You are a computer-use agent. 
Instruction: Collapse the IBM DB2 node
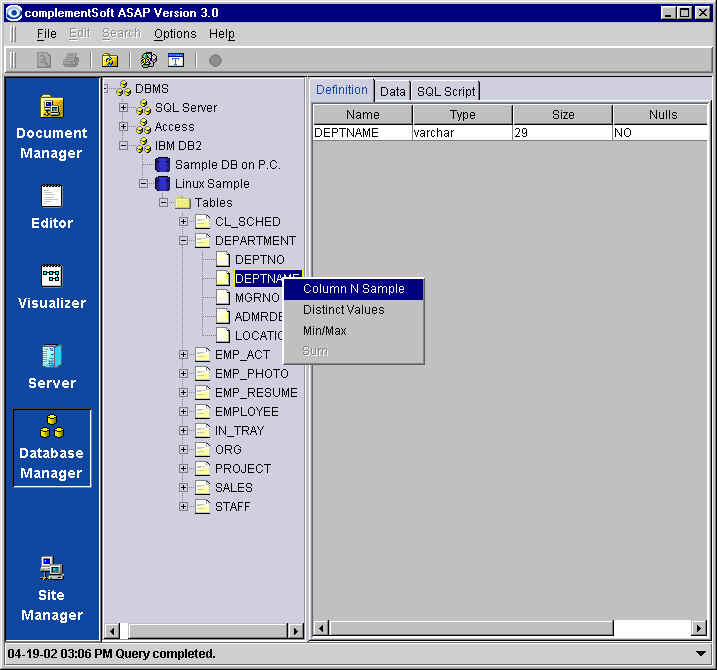[x=123, y=145]
